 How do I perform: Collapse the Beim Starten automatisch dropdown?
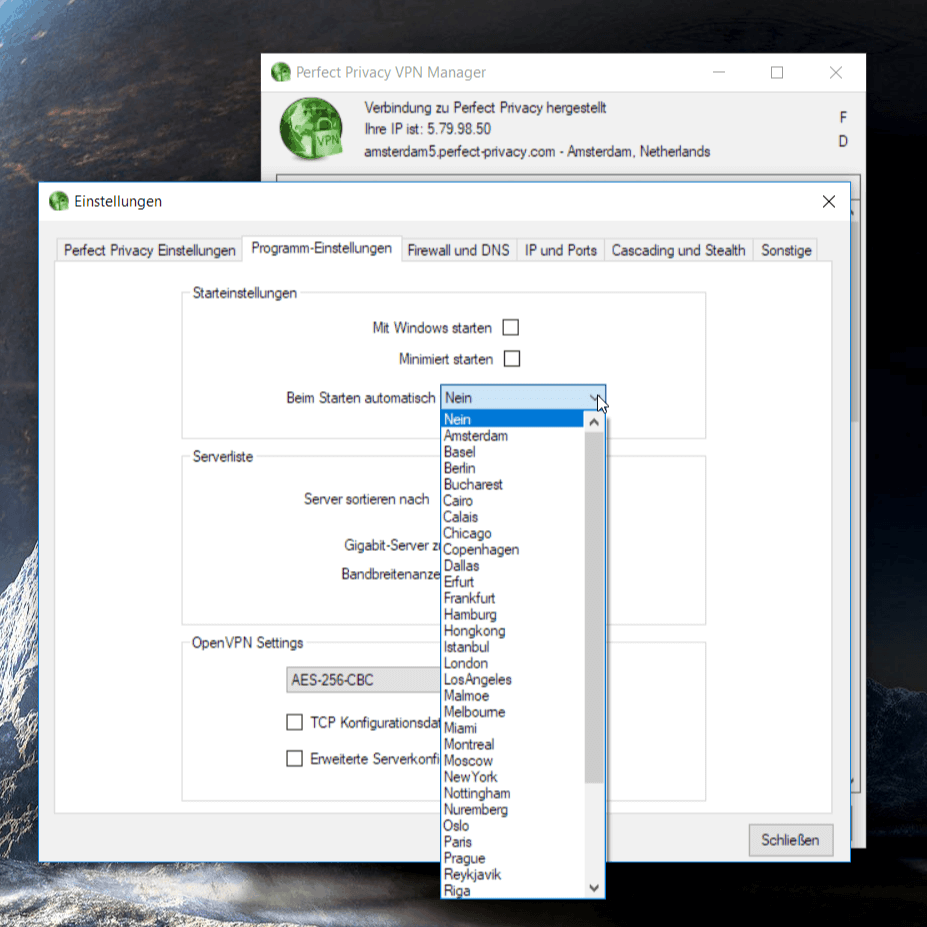(x=523, y=397)
